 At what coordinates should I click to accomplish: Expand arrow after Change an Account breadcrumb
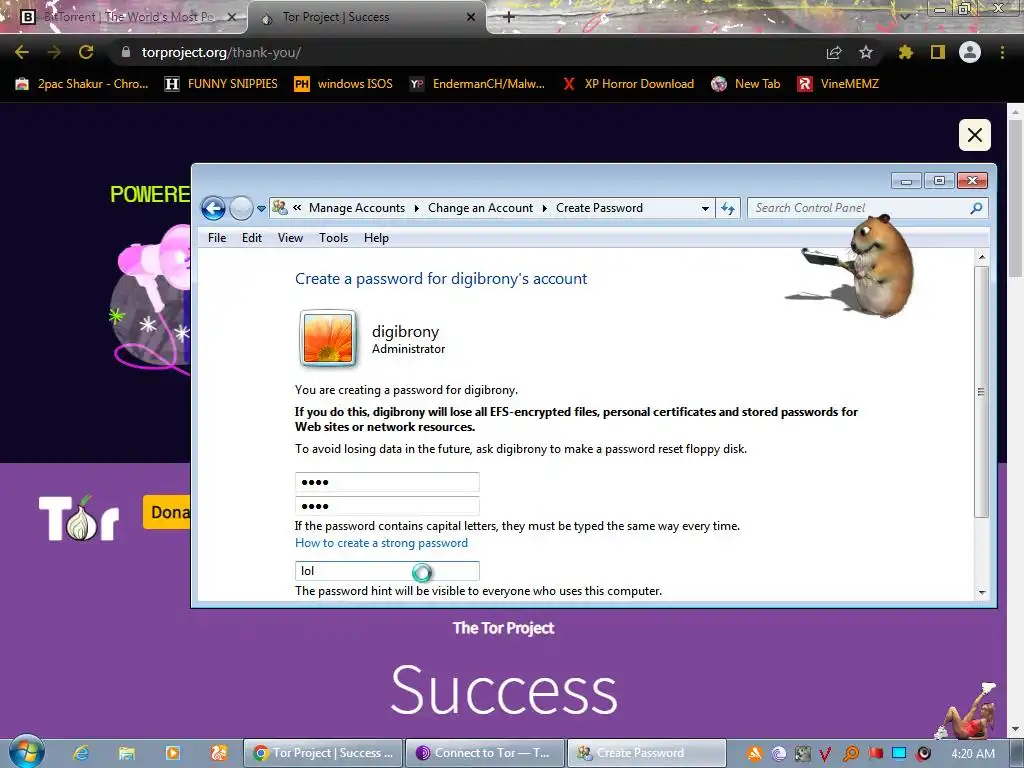(545, 208)
